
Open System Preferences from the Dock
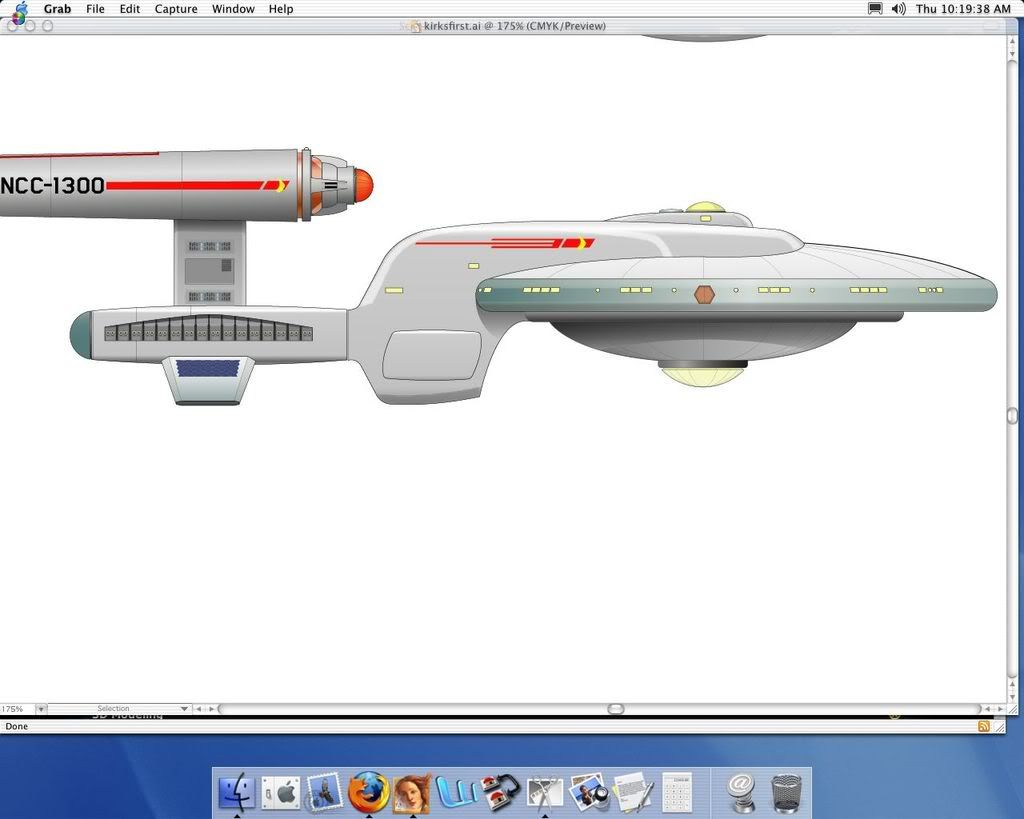[280, 793]
